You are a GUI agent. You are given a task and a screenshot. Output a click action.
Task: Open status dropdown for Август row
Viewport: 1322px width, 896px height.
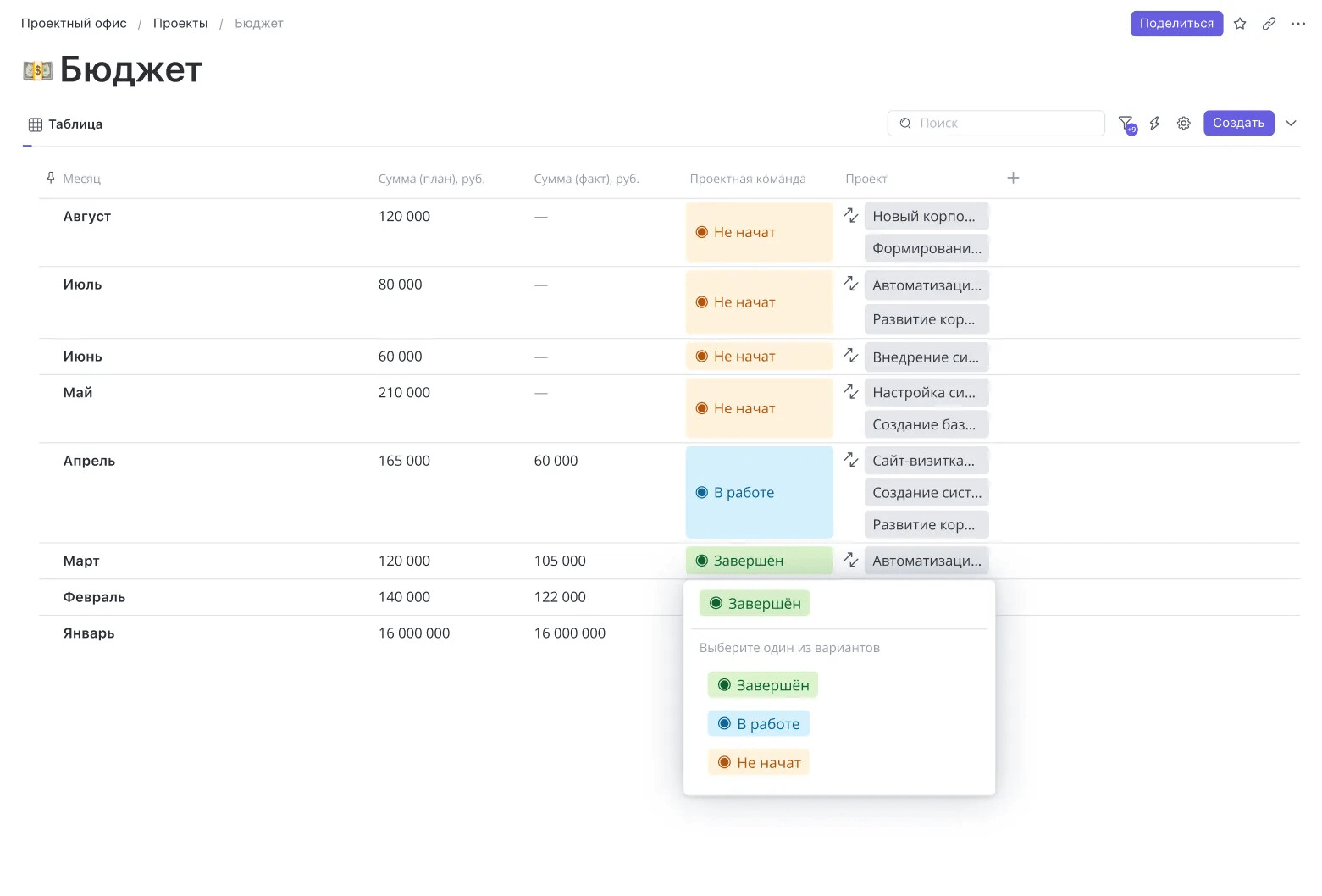(760, 232)
